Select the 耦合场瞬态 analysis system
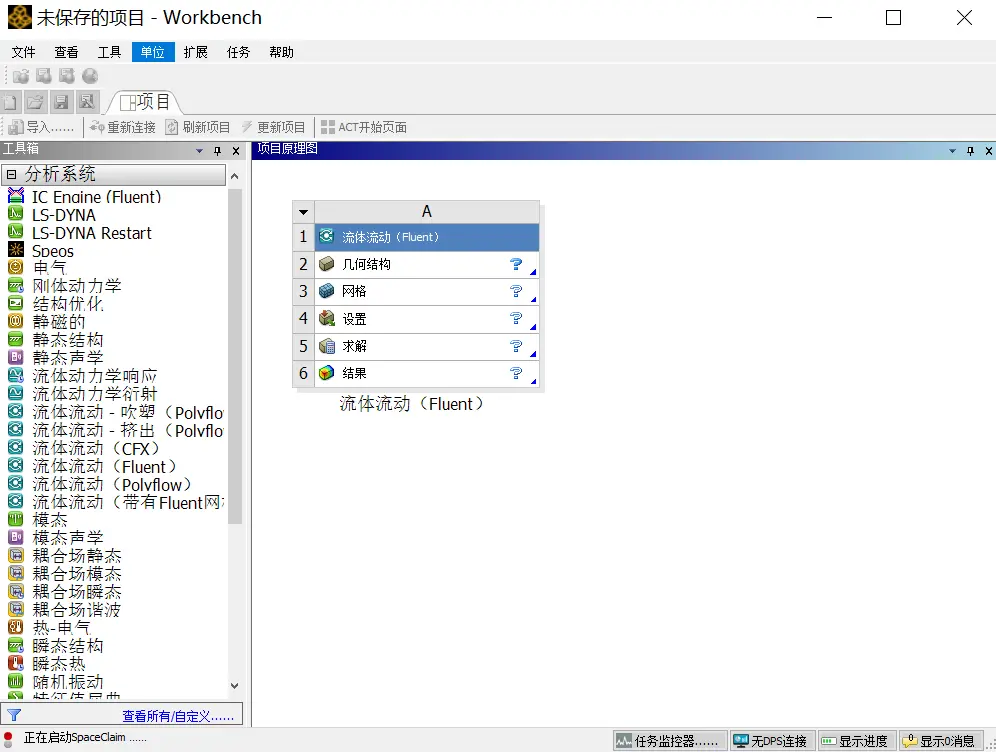 [x=76, y=592]
